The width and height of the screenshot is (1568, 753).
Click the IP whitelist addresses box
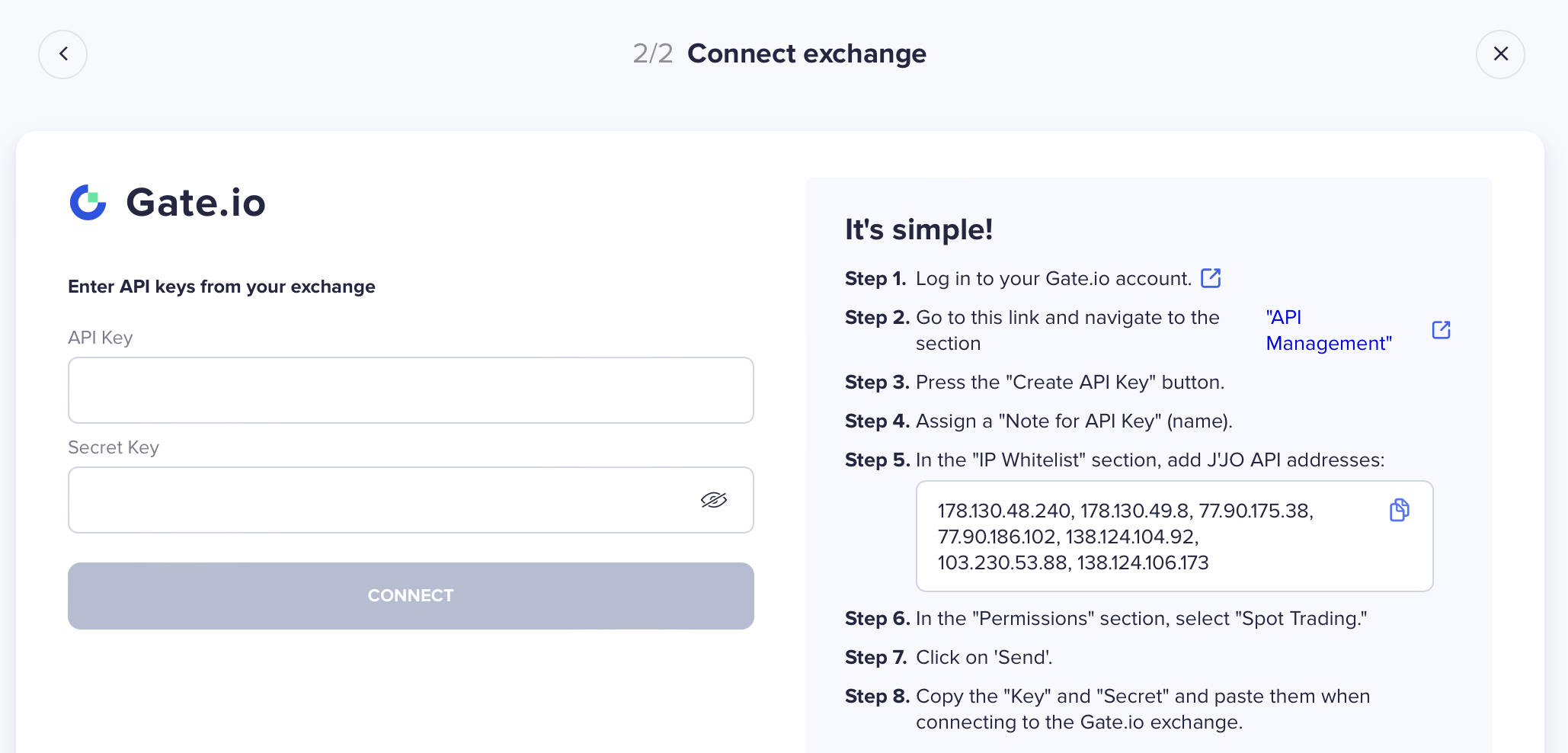[x=1143, y=537]
